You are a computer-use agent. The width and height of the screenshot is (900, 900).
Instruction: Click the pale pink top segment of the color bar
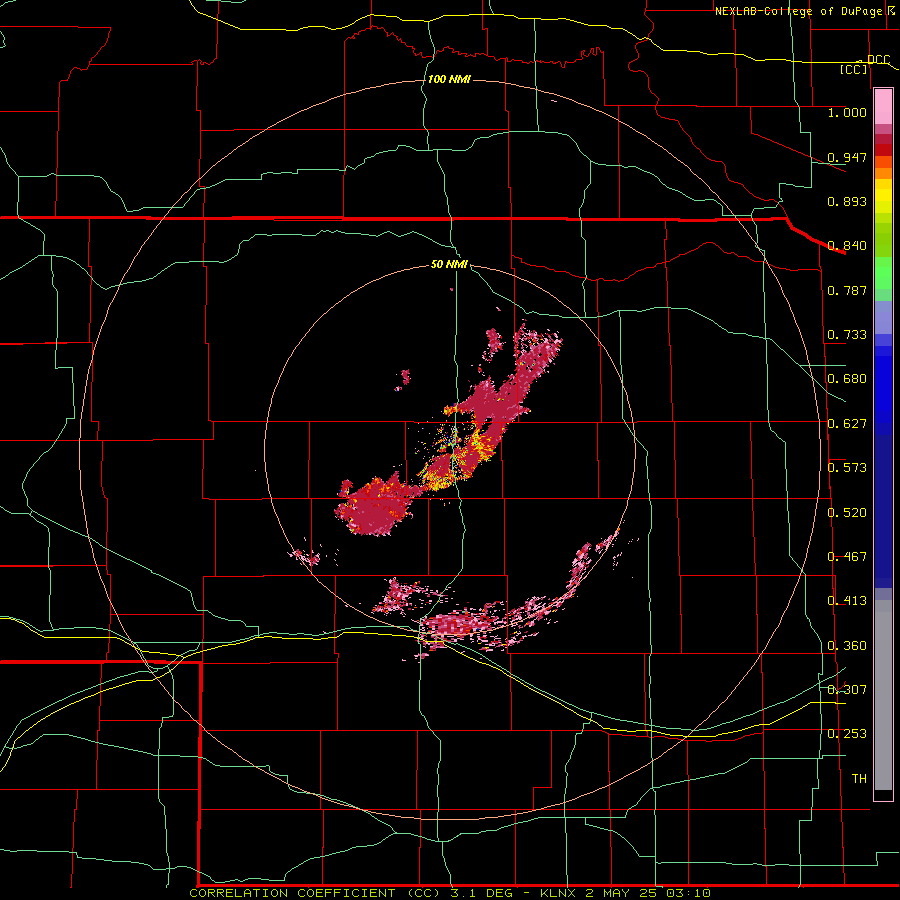pos(883,106)
